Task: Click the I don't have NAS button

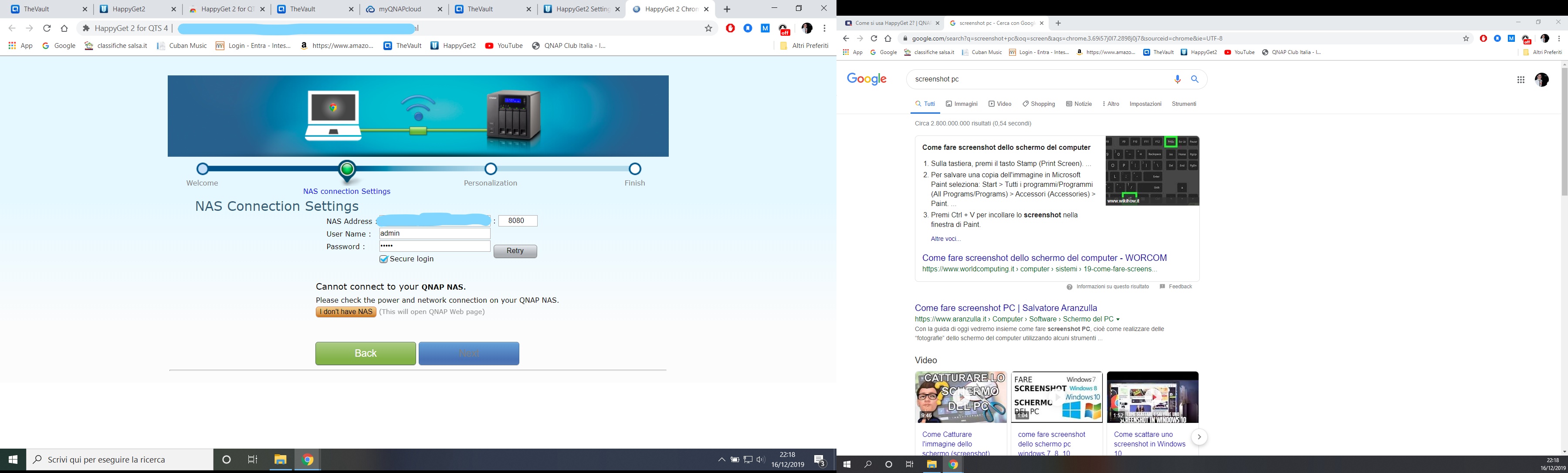Action: point(346,312)
